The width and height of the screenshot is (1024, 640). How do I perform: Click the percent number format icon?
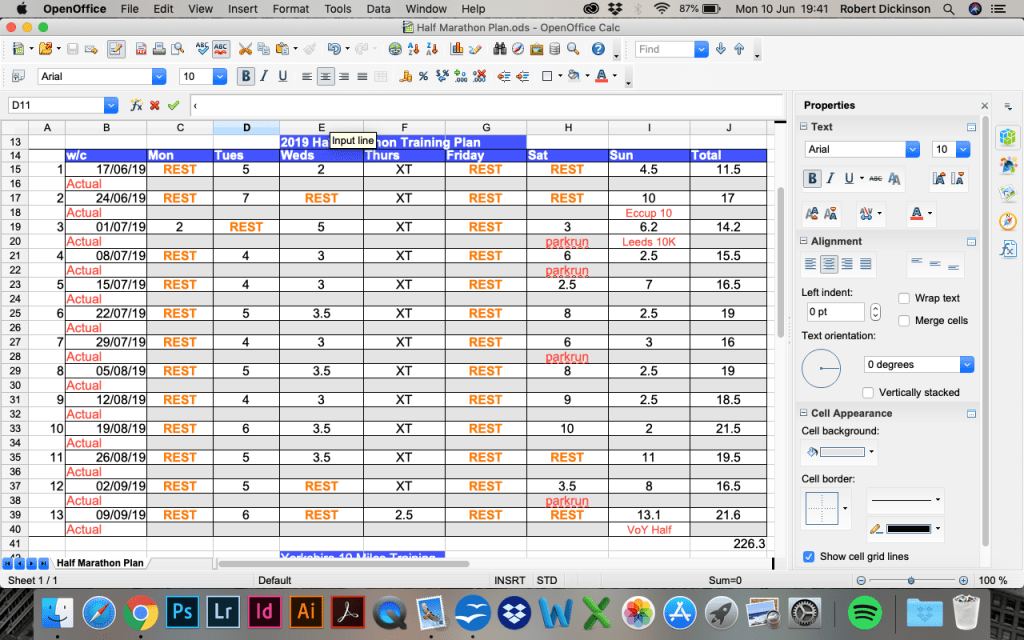coord(424,76)
